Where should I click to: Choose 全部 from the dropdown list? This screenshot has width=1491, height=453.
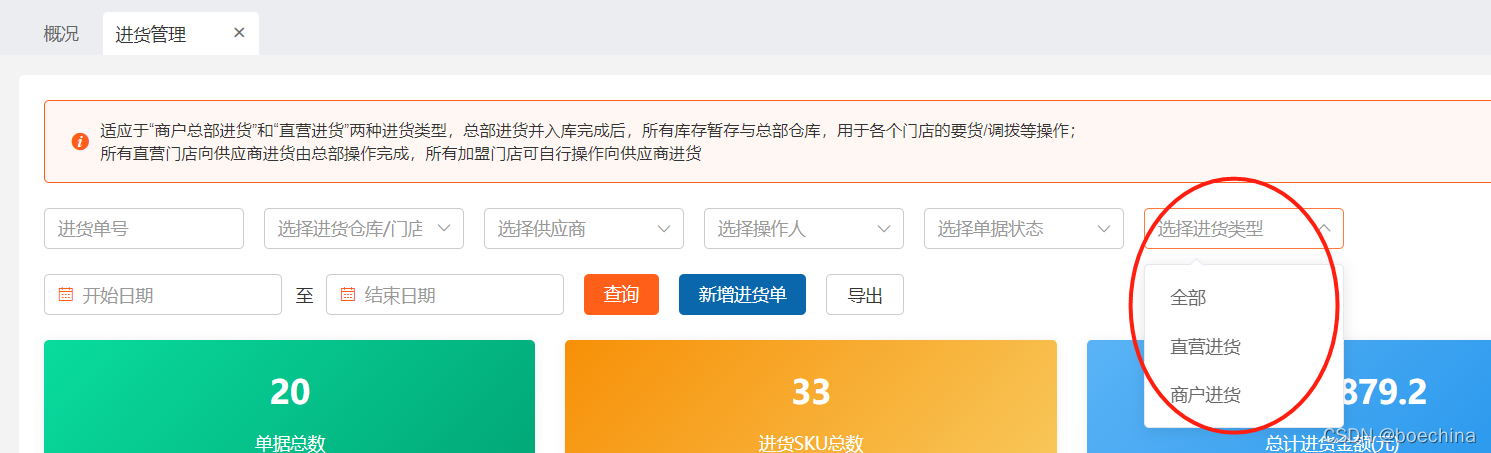1244,298
